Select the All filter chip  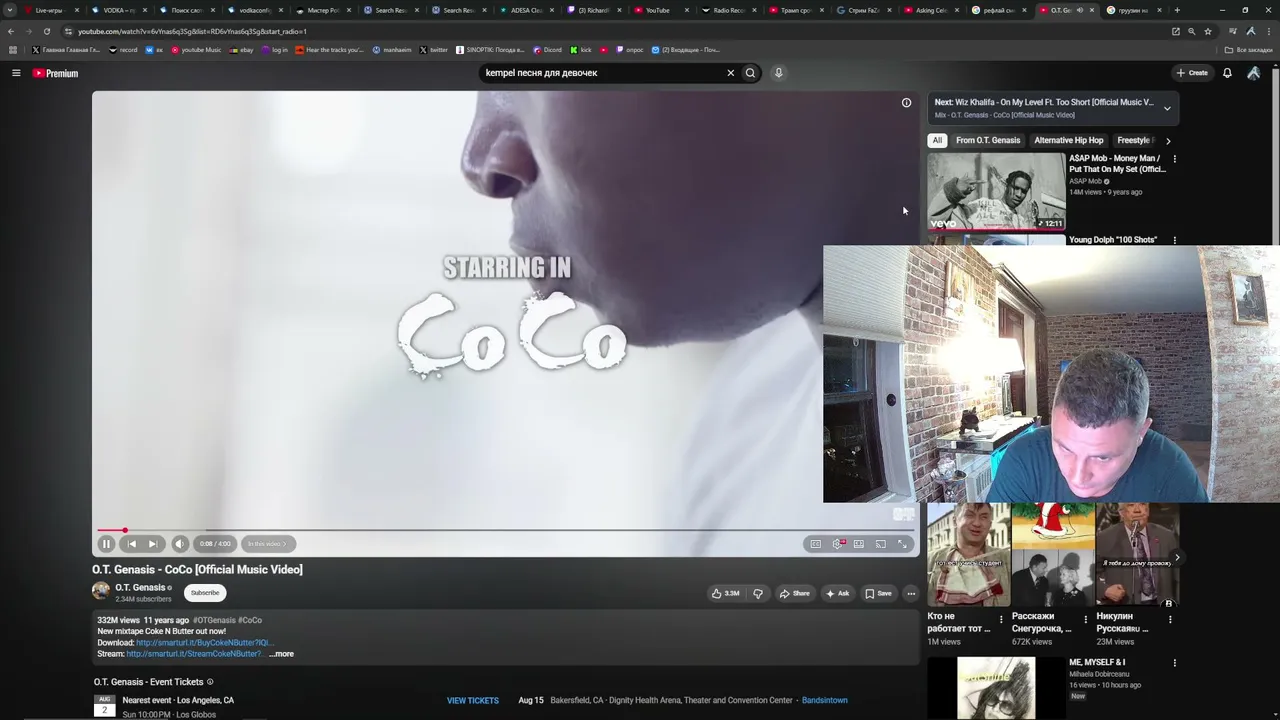point(937,140)
